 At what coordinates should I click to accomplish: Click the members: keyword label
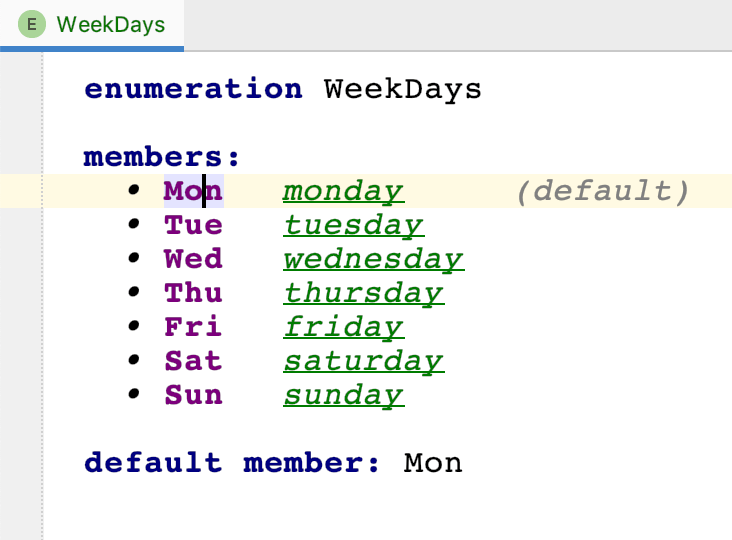pyautogui.click(x=162, y=157)
